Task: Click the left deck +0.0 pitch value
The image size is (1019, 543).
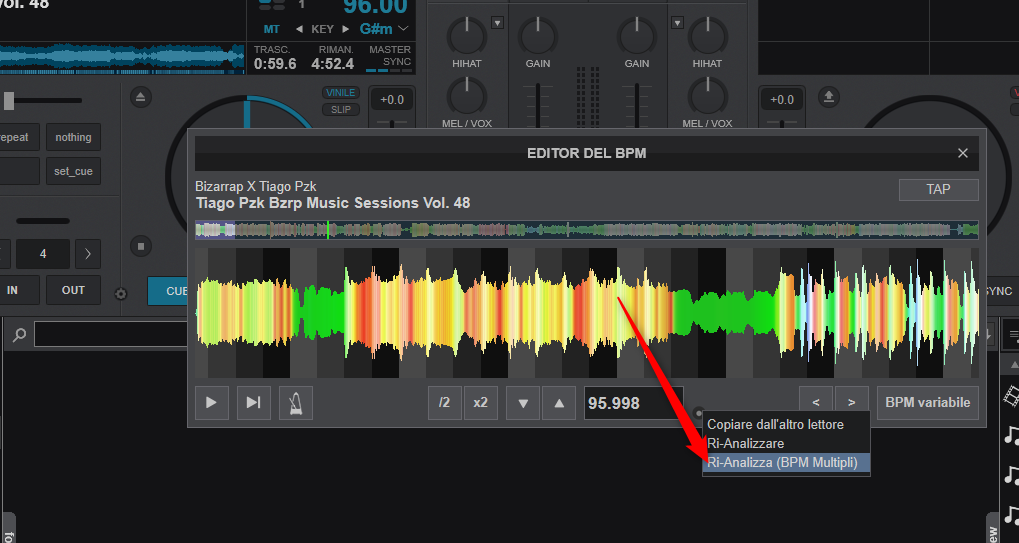Action: click(392, 100)
